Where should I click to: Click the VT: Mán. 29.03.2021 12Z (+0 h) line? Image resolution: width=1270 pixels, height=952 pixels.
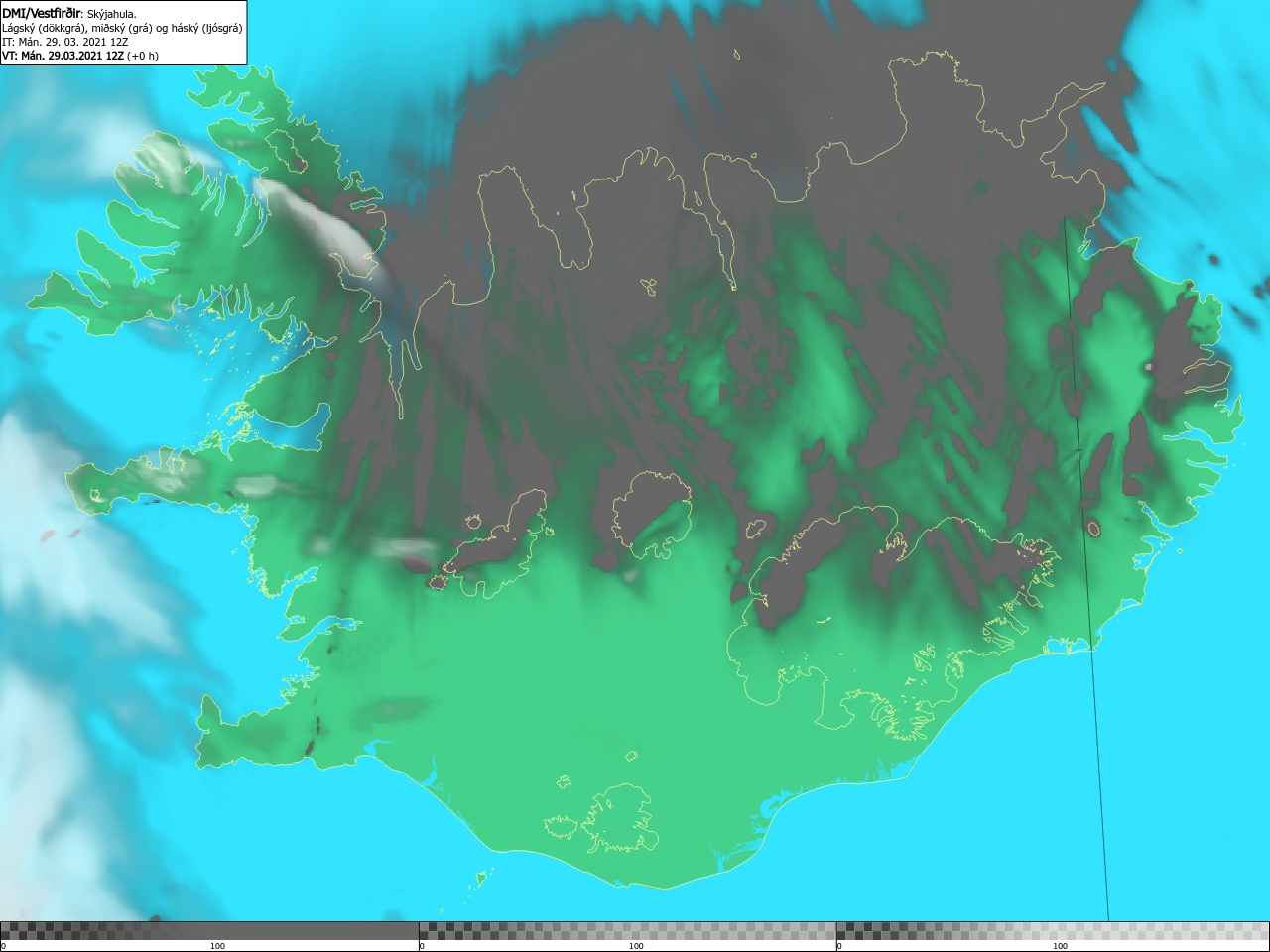(x=80, y=56)
